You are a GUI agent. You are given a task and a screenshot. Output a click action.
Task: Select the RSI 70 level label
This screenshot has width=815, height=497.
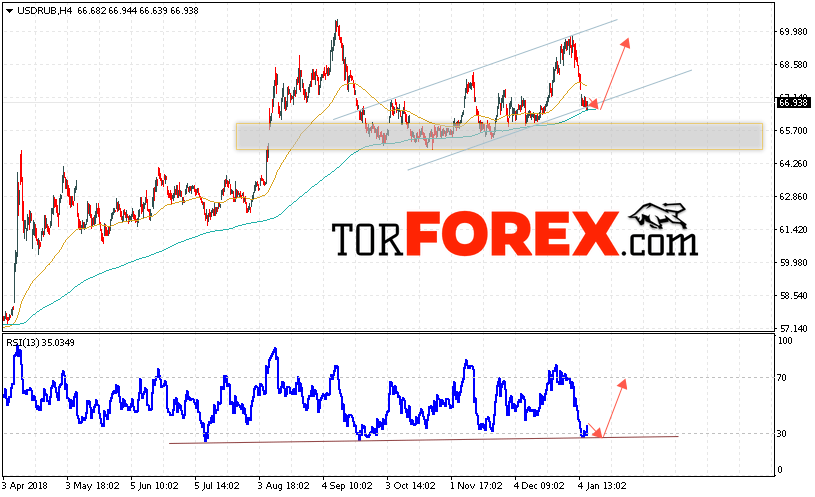point(782,378)
